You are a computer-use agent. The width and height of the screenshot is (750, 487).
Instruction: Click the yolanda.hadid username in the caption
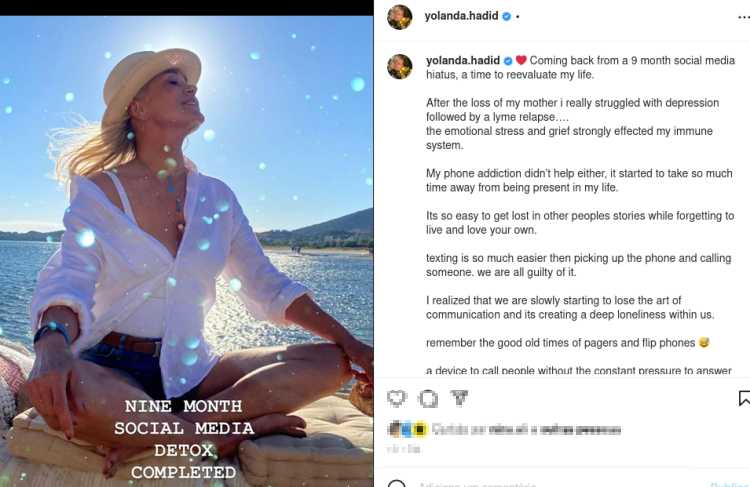pyautogui.click(x=463, y=60)
